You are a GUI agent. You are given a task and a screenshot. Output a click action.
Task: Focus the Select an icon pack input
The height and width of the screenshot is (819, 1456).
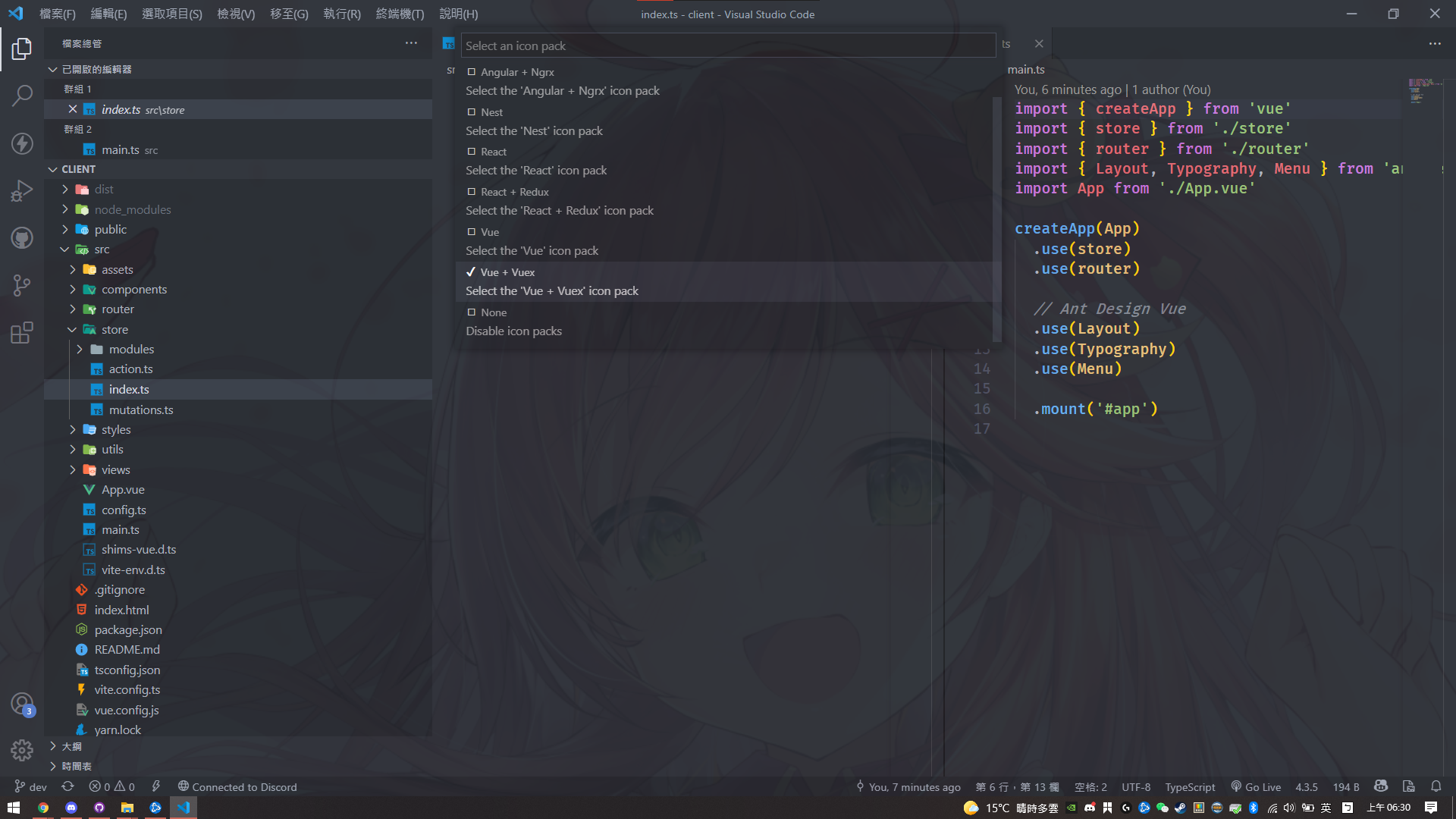point(728,45)
